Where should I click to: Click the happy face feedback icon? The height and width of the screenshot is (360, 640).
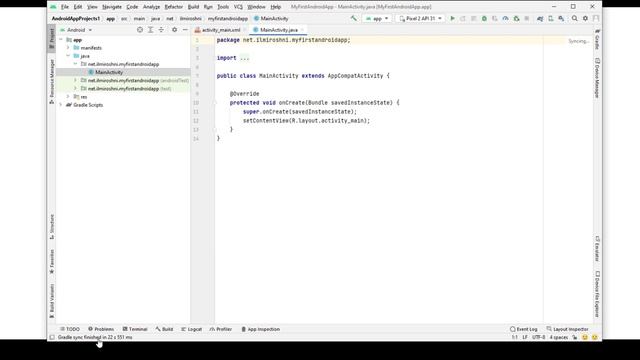pyautogui.click(x=585, y=337)
